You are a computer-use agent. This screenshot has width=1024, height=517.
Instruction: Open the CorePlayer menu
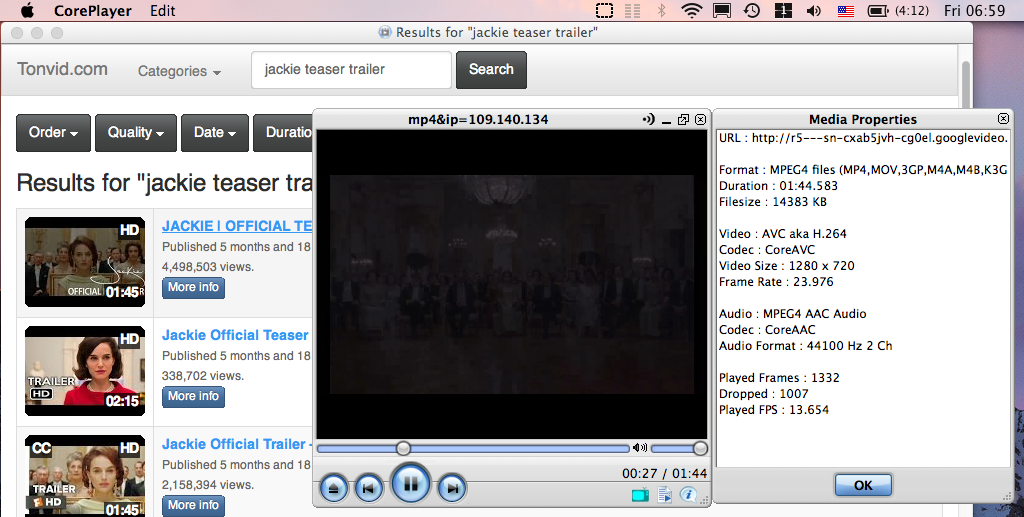tap(93, 10)
